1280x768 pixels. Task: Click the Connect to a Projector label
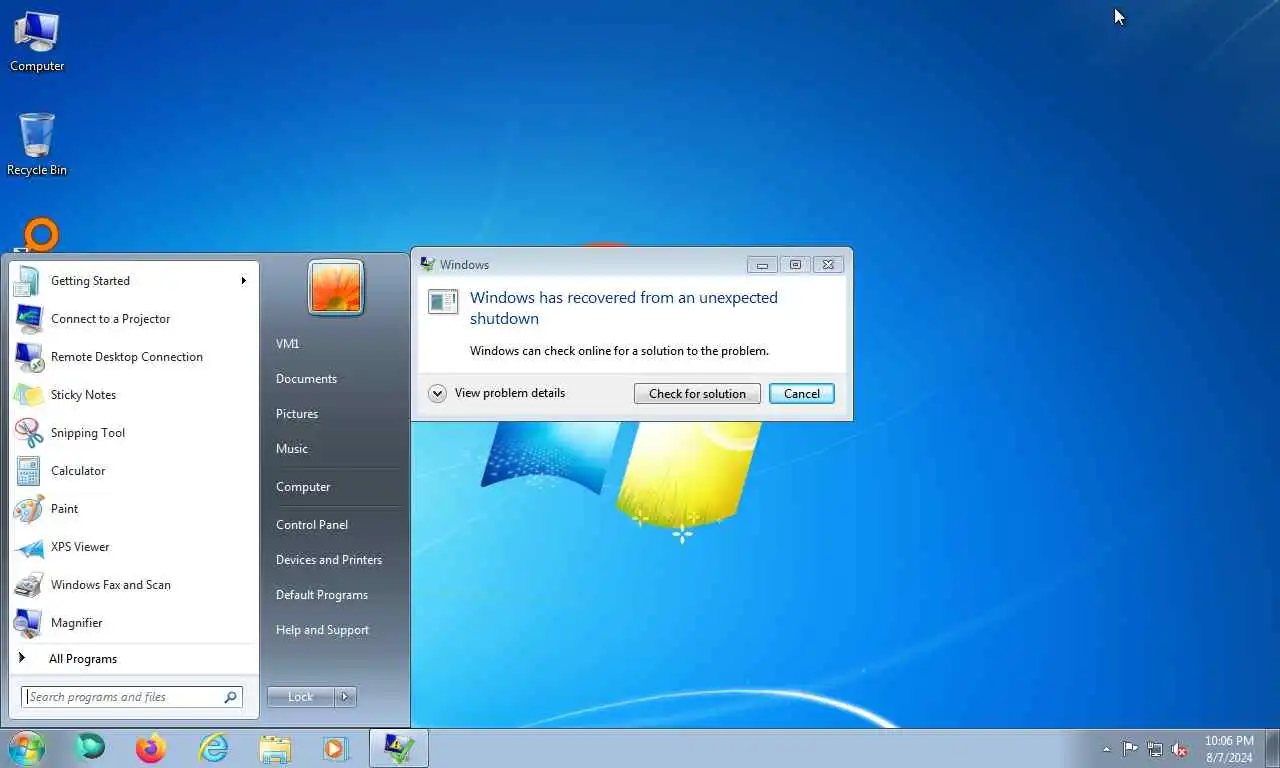(x=111, y=319)
